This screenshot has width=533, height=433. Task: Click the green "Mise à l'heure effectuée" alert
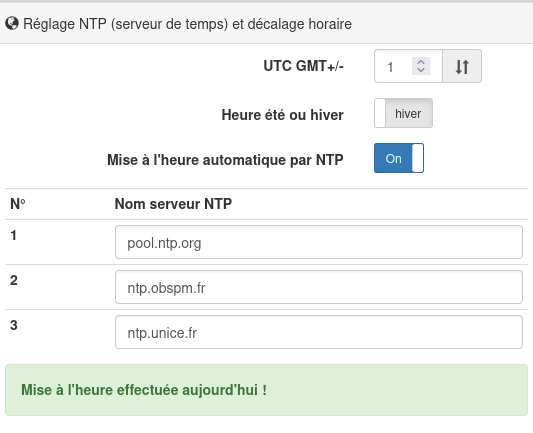[x=266, y=390]
